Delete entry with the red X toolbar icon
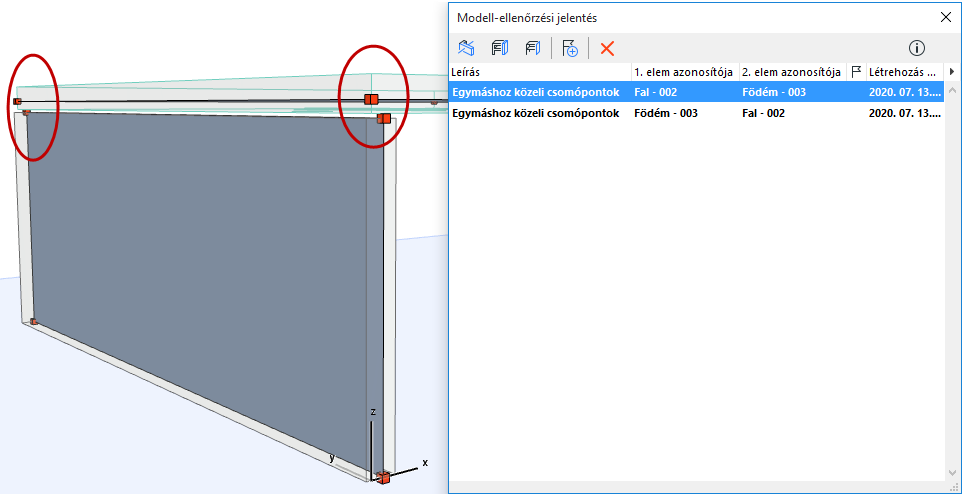The image size is (962, 494). coord(607,48)
